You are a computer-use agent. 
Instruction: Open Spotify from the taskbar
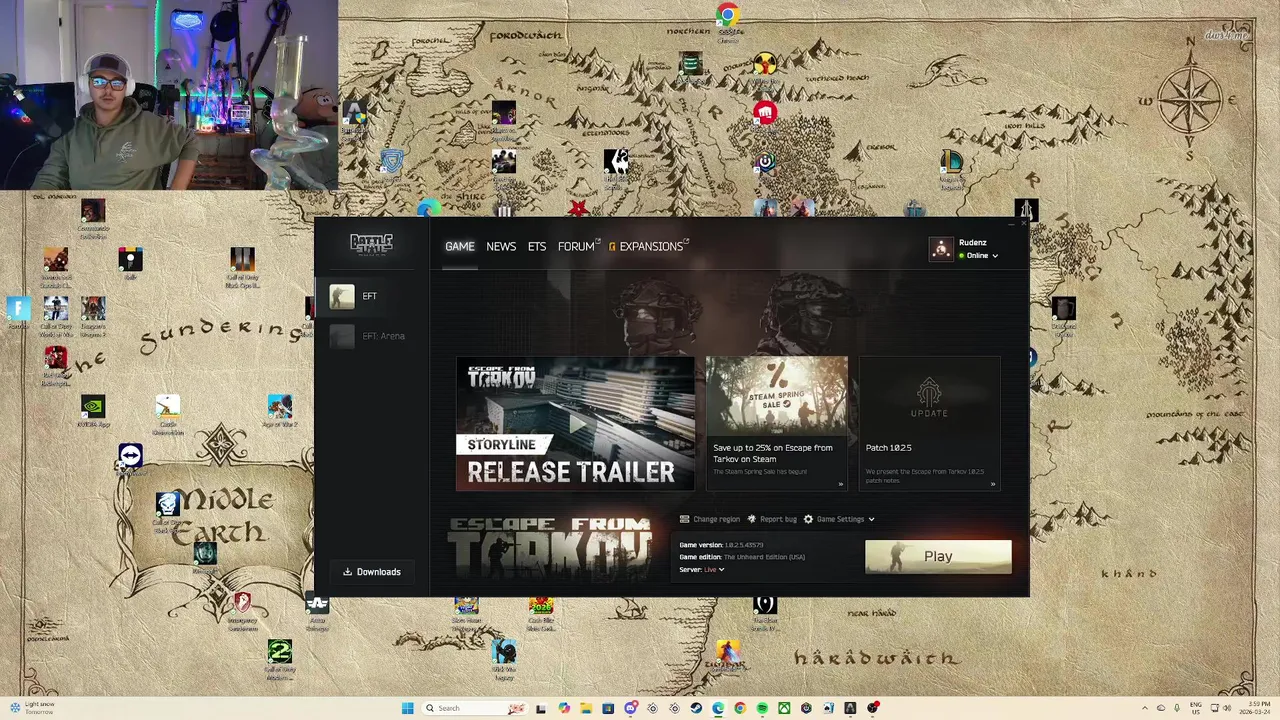[762, 708]
